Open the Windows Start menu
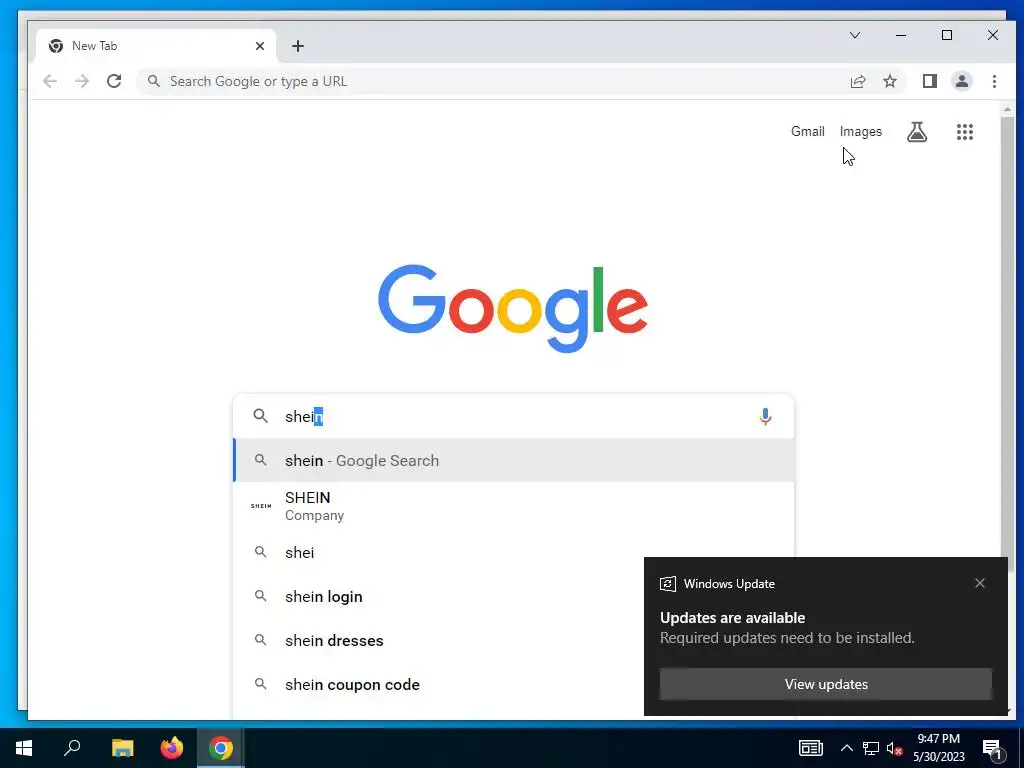The width and height of the screenshot is (1024, 768). (x=24, y=748)
